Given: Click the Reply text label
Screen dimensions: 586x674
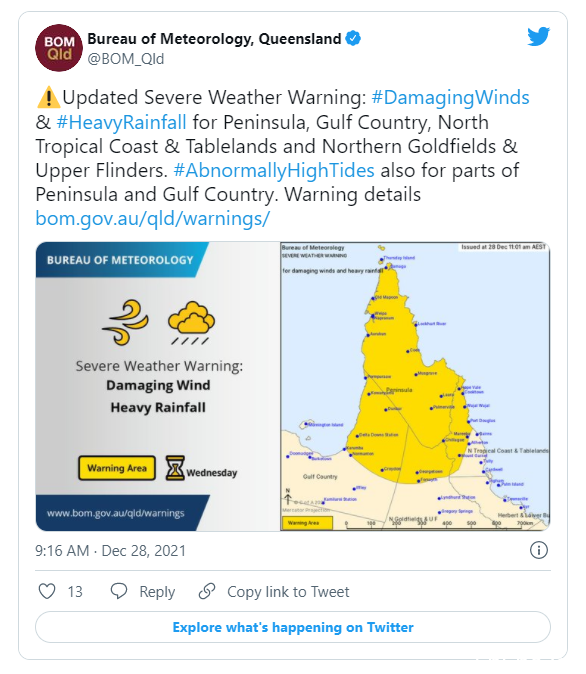Looking at the screenshot, I should point(157,592).
